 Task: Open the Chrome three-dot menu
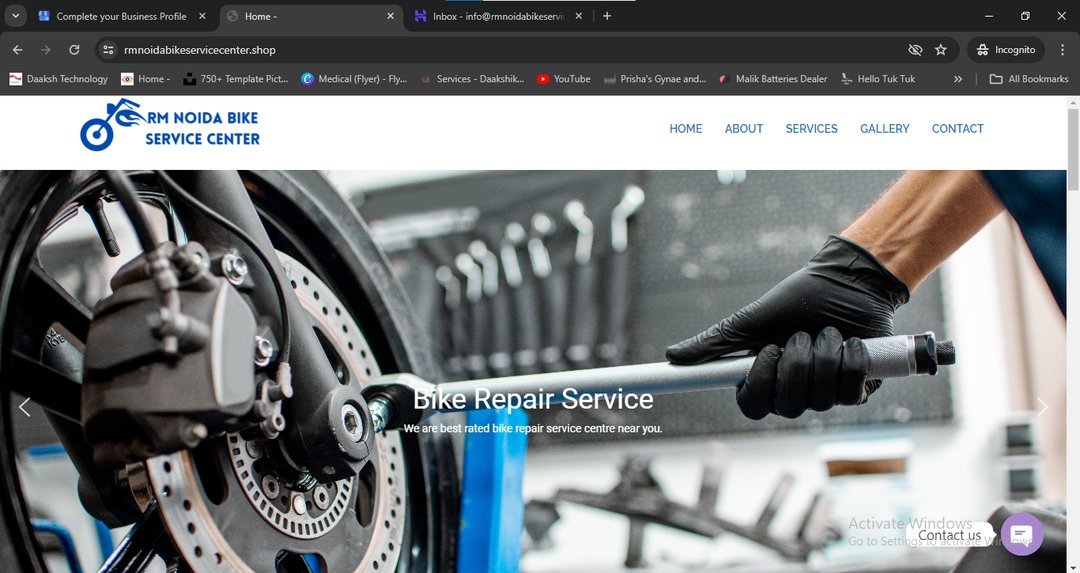click(x=1062, y=50)
